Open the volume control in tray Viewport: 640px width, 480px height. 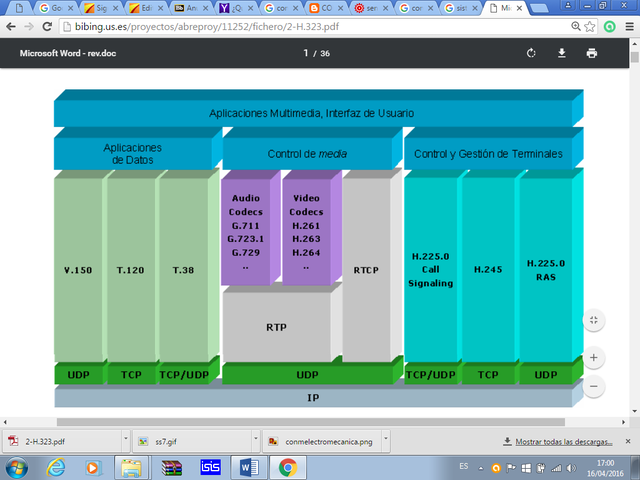[x=572, y=468]
